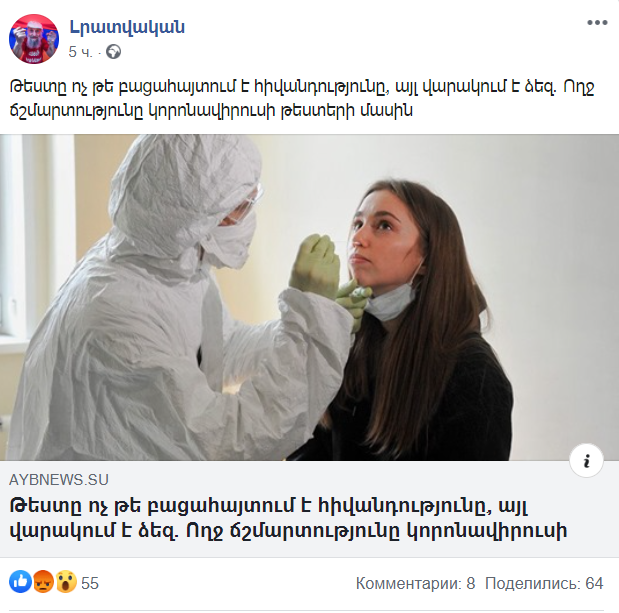Open the three-dot post options menu
This screenshot has height=613, width=619.
coord(597,23)
